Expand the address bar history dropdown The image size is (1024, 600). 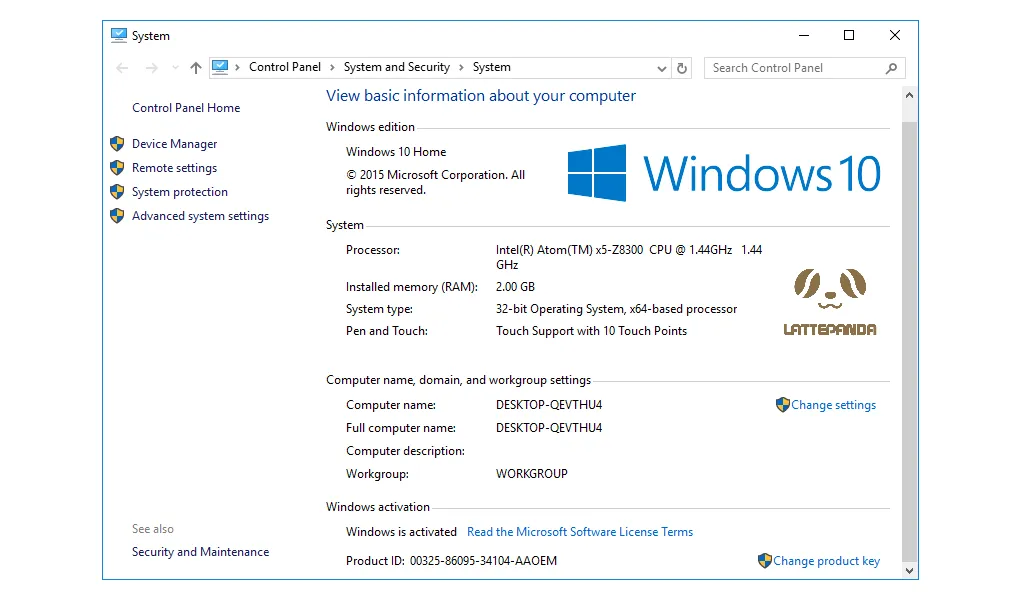coord(661,68)
